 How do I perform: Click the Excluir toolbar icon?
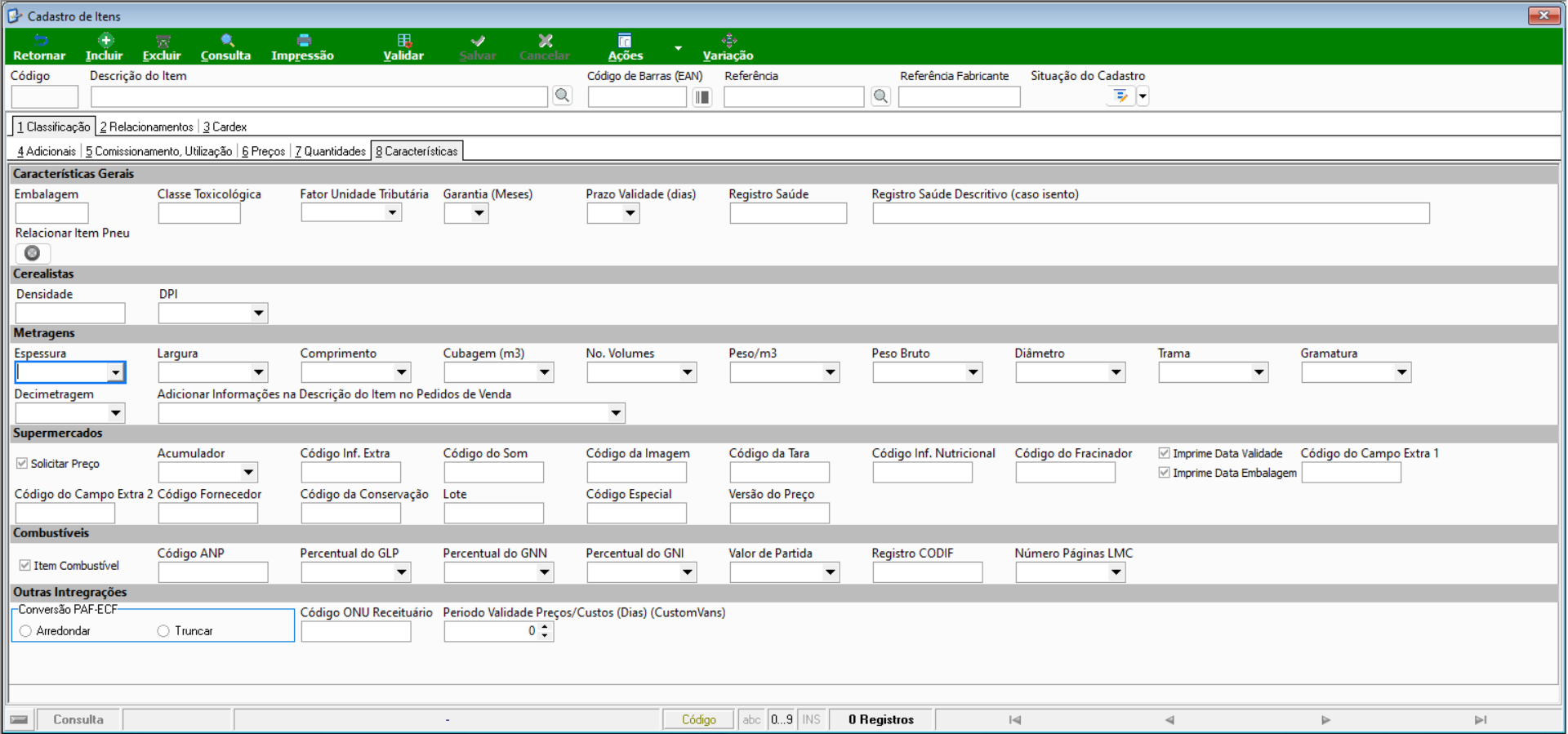pos(163,40)
